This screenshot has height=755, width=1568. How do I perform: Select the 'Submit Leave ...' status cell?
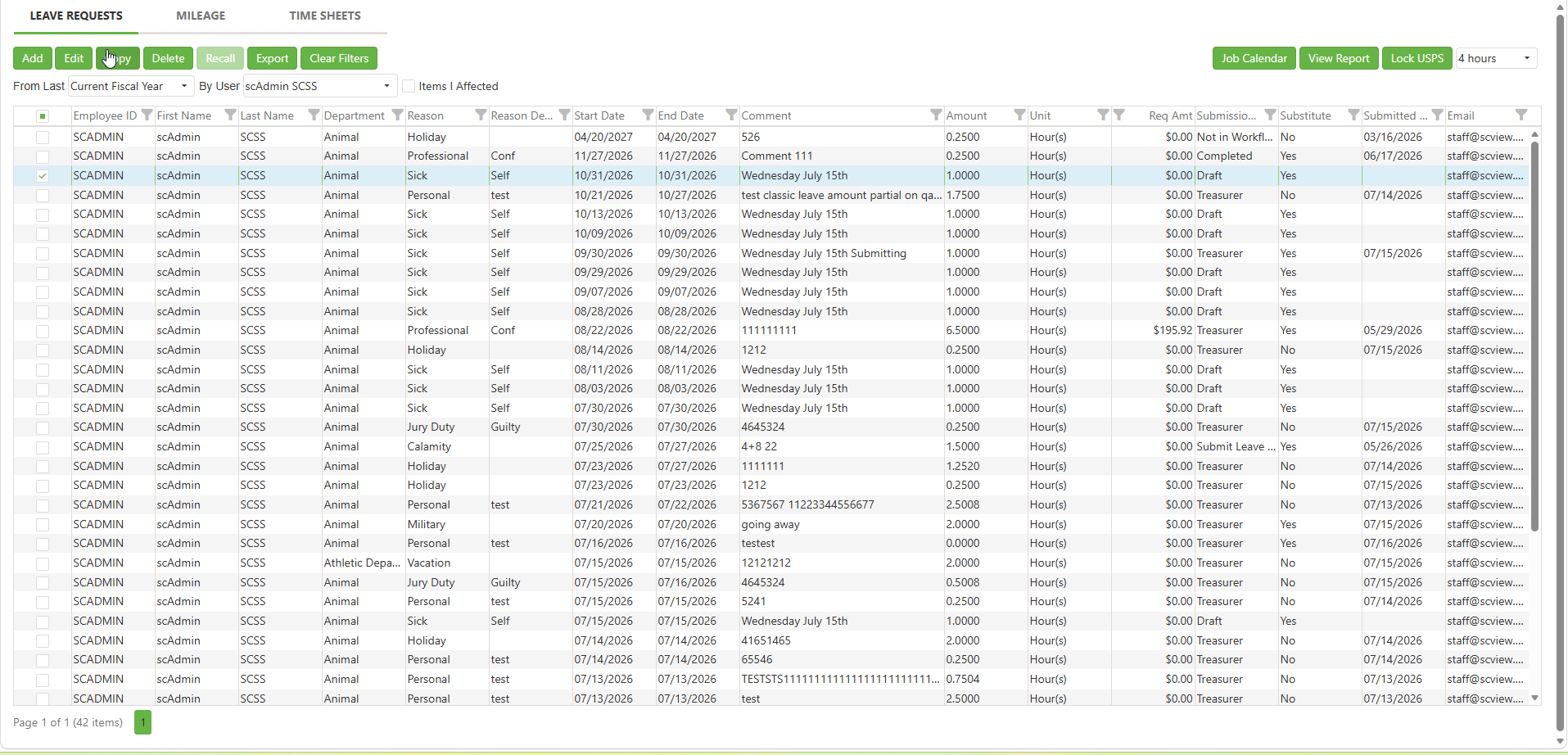point(1236,446)
